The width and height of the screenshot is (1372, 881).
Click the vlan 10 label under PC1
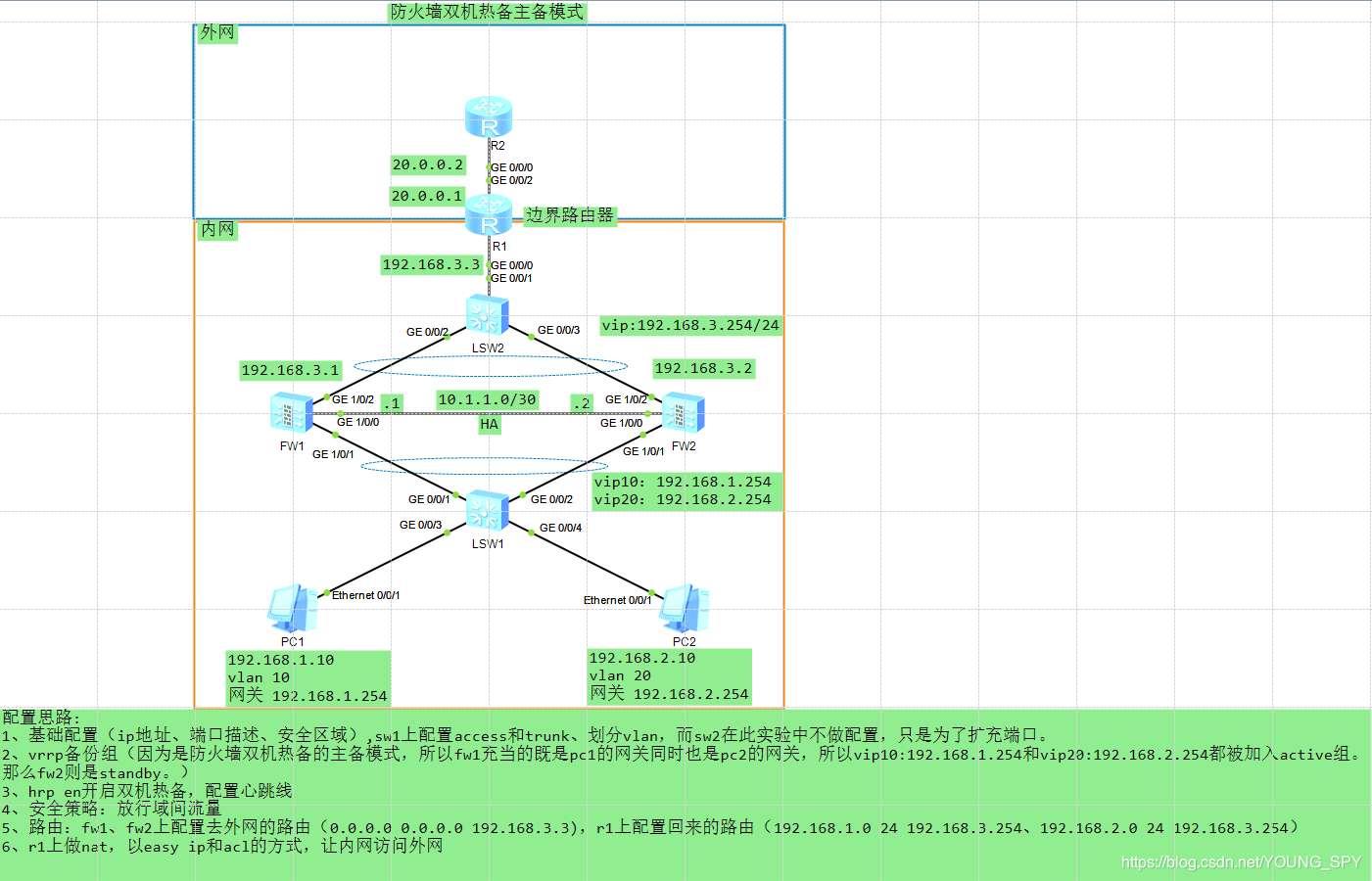[x=259, y=677]
